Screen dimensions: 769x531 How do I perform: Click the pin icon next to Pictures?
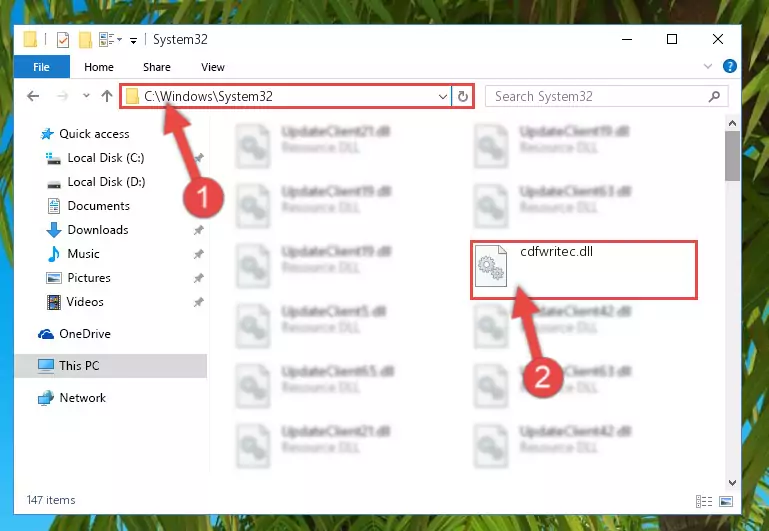(199, 278)
